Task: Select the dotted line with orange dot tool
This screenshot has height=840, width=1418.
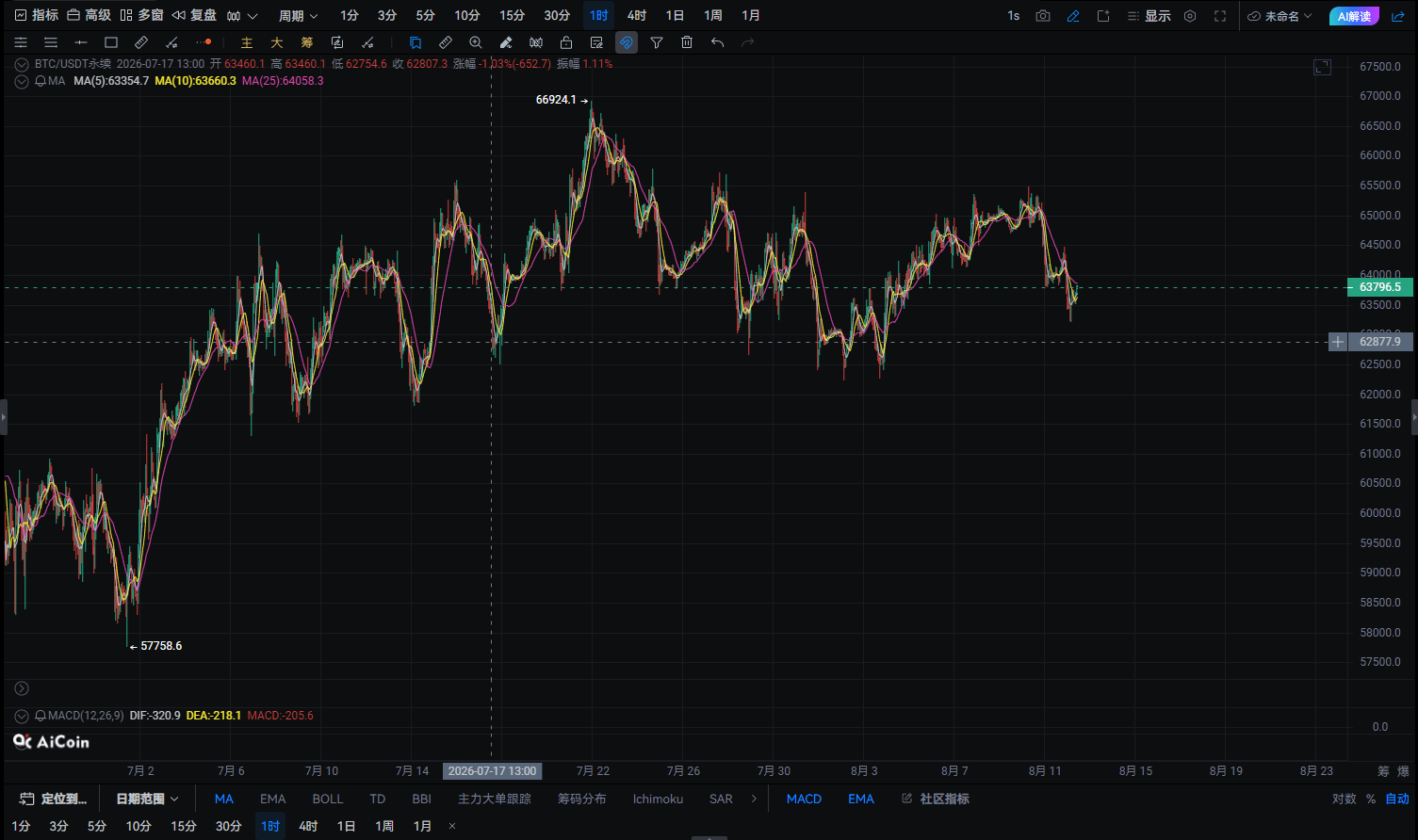Action: click(x=203, y=42)
